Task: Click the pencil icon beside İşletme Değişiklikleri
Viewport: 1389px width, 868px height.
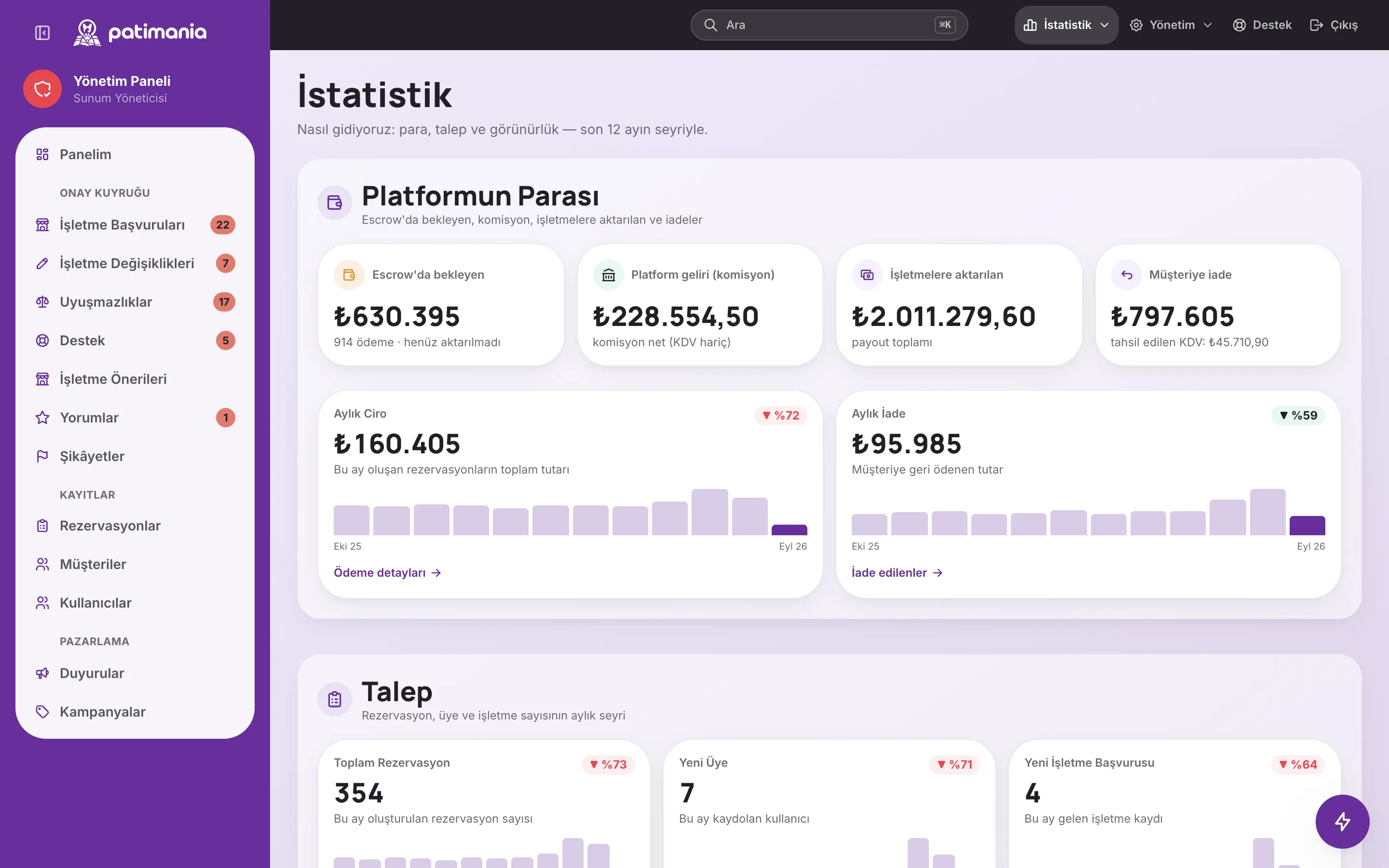Action: pos(42,263)
